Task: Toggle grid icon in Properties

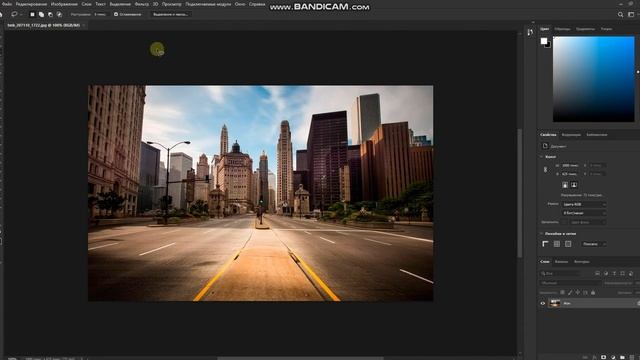Action: click(557, 244)
